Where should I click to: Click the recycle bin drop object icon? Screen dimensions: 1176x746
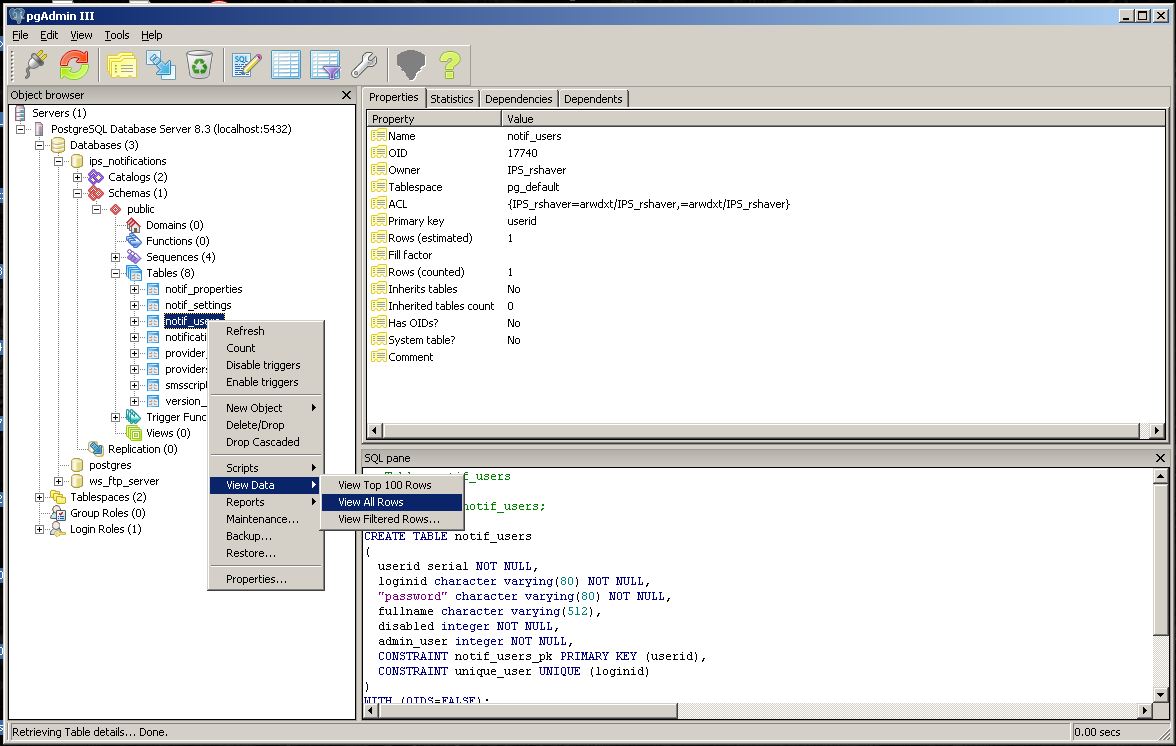coord(200,65)
